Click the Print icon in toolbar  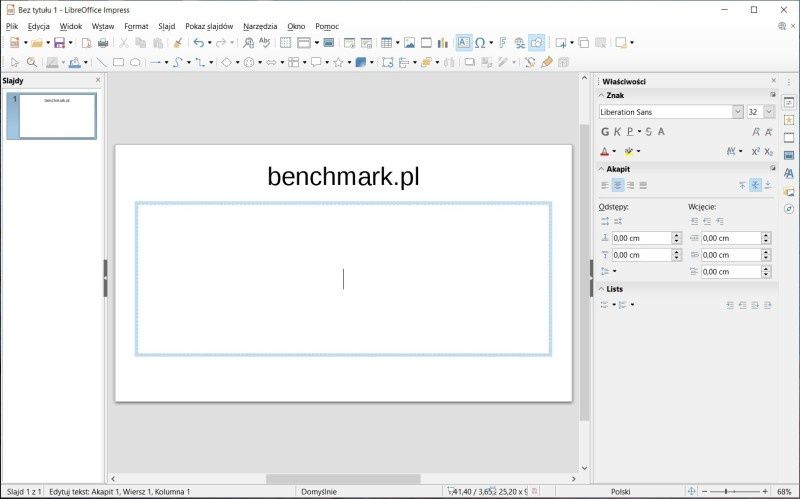[x=103, y=43]
